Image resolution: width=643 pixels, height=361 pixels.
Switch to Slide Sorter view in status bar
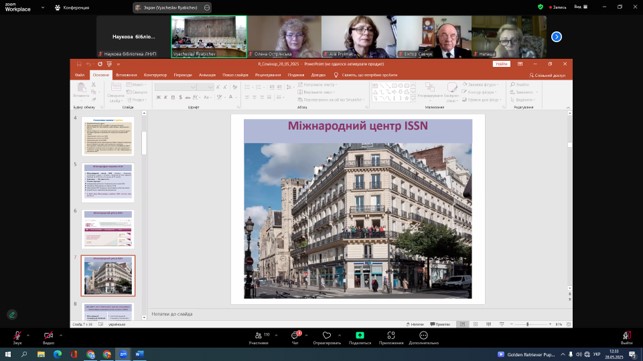(475, 324)
